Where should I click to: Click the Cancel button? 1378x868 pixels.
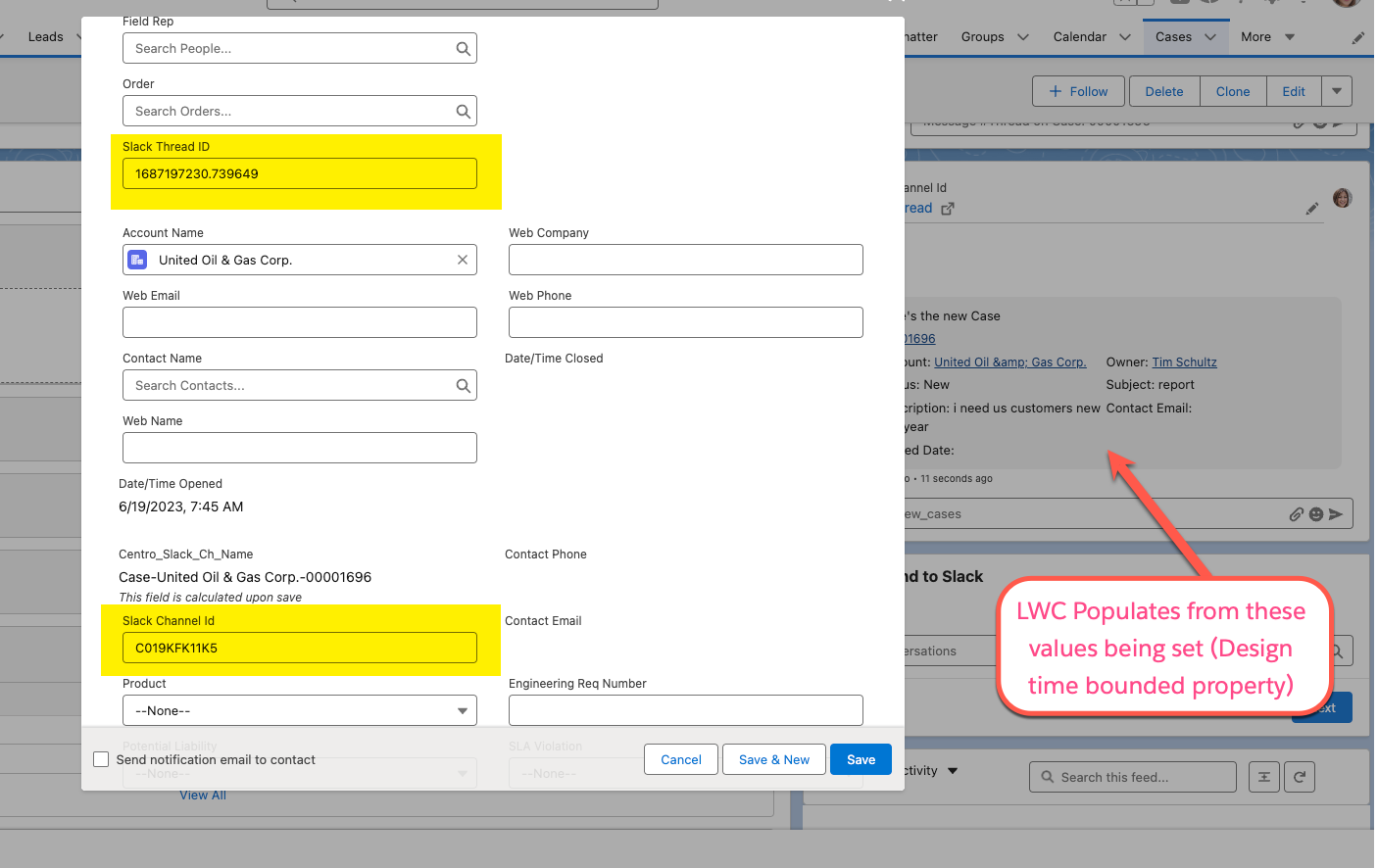point(681,759)
